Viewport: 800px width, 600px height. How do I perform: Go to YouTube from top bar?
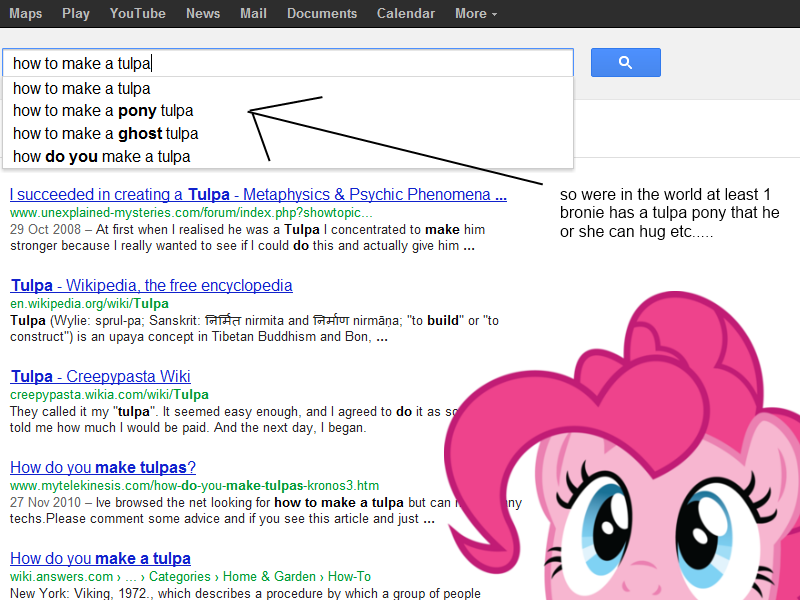(x=138, y=13)
